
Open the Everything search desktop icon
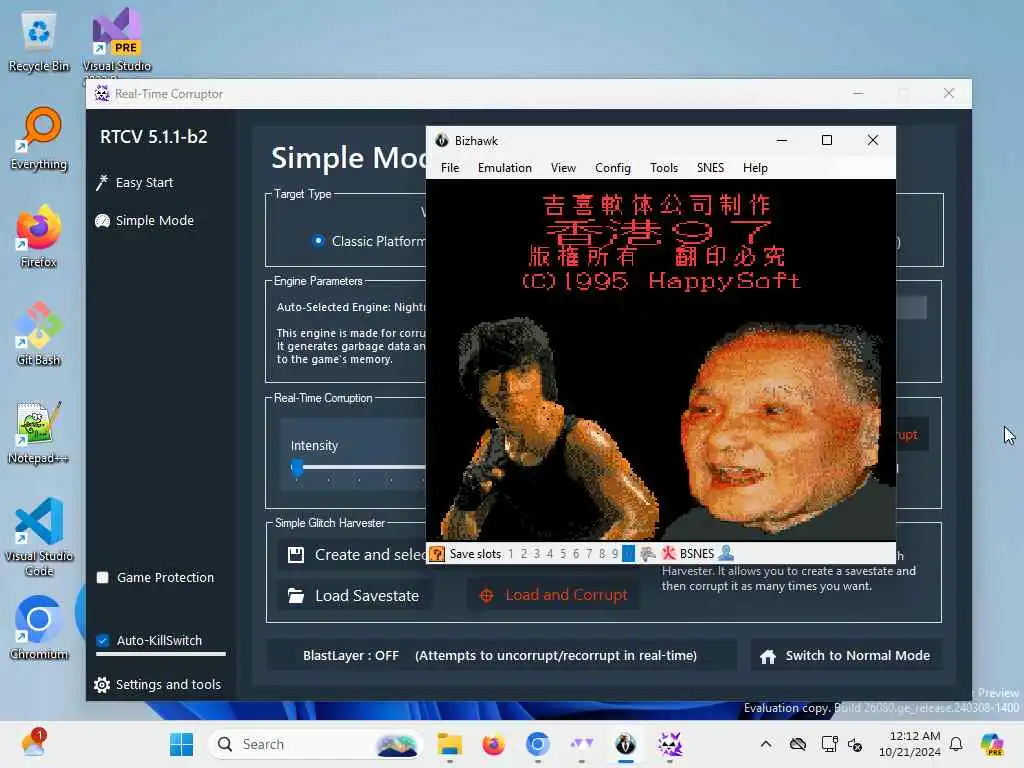coord(39,139)
